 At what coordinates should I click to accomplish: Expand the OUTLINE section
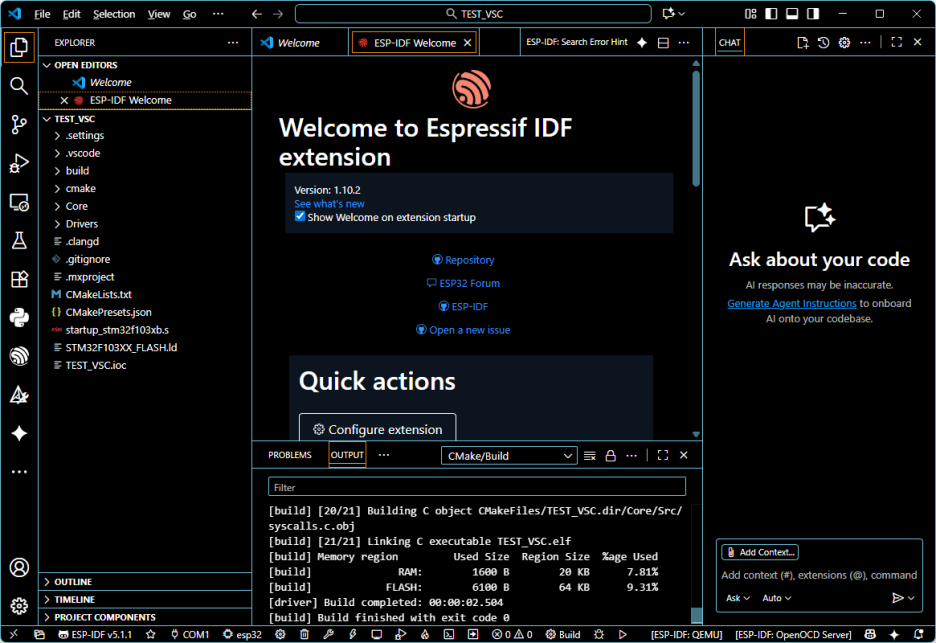[x=145, y=582]
